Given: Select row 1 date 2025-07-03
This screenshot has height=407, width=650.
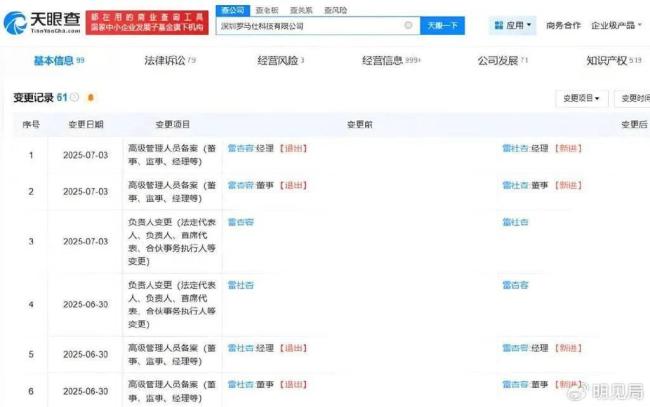Looking at the screenshot, I should [x=85, y=155].
